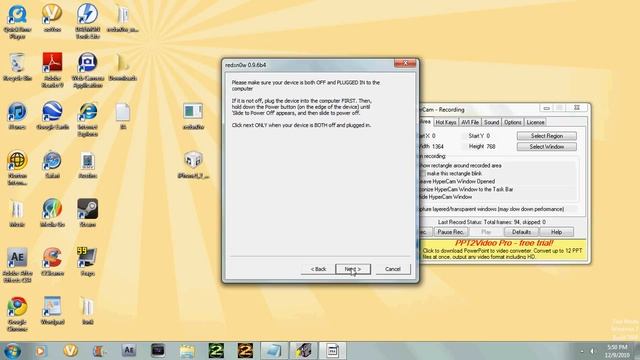Switch to the Options tab in HyperCam
Image resolution: width=640 pixels, height=360 pixels.
tap(513, 122)
